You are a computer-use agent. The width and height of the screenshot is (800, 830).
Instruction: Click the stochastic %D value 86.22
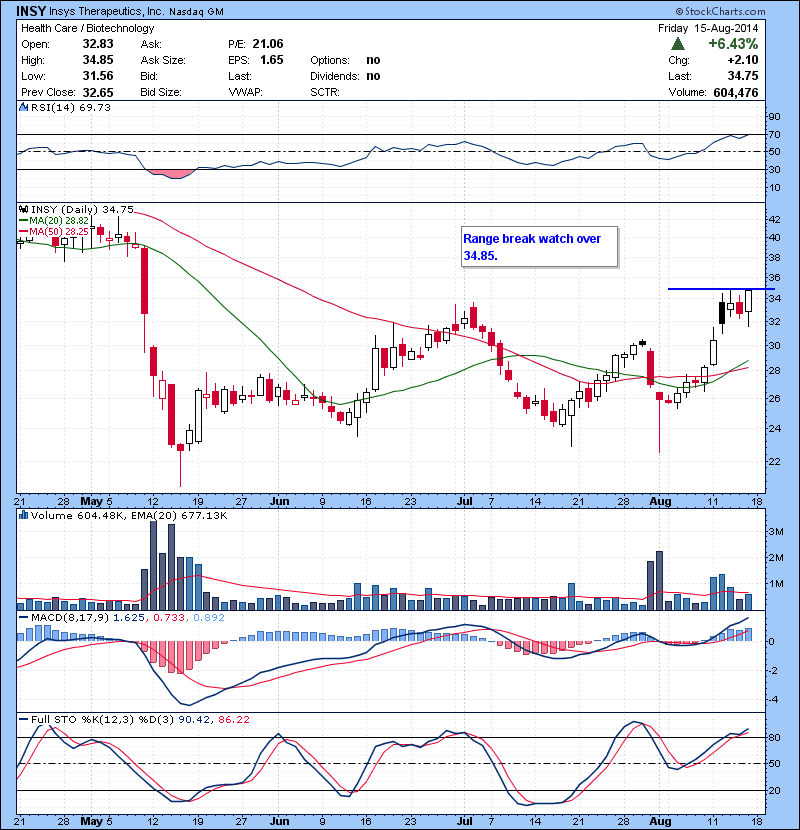(x=233, y=720)
